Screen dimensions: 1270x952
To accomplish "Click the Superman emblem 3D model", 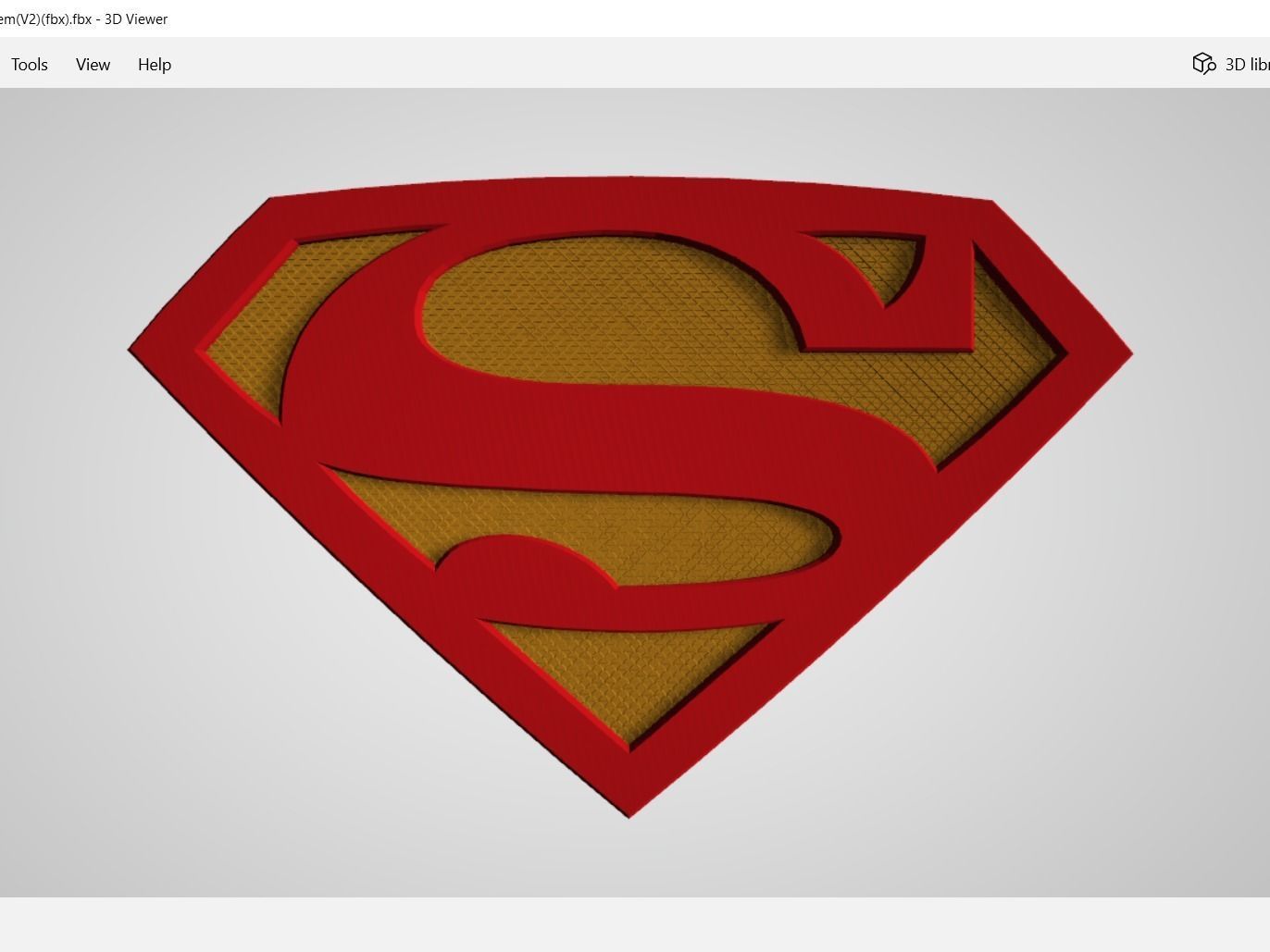I will tap(630, 496).
